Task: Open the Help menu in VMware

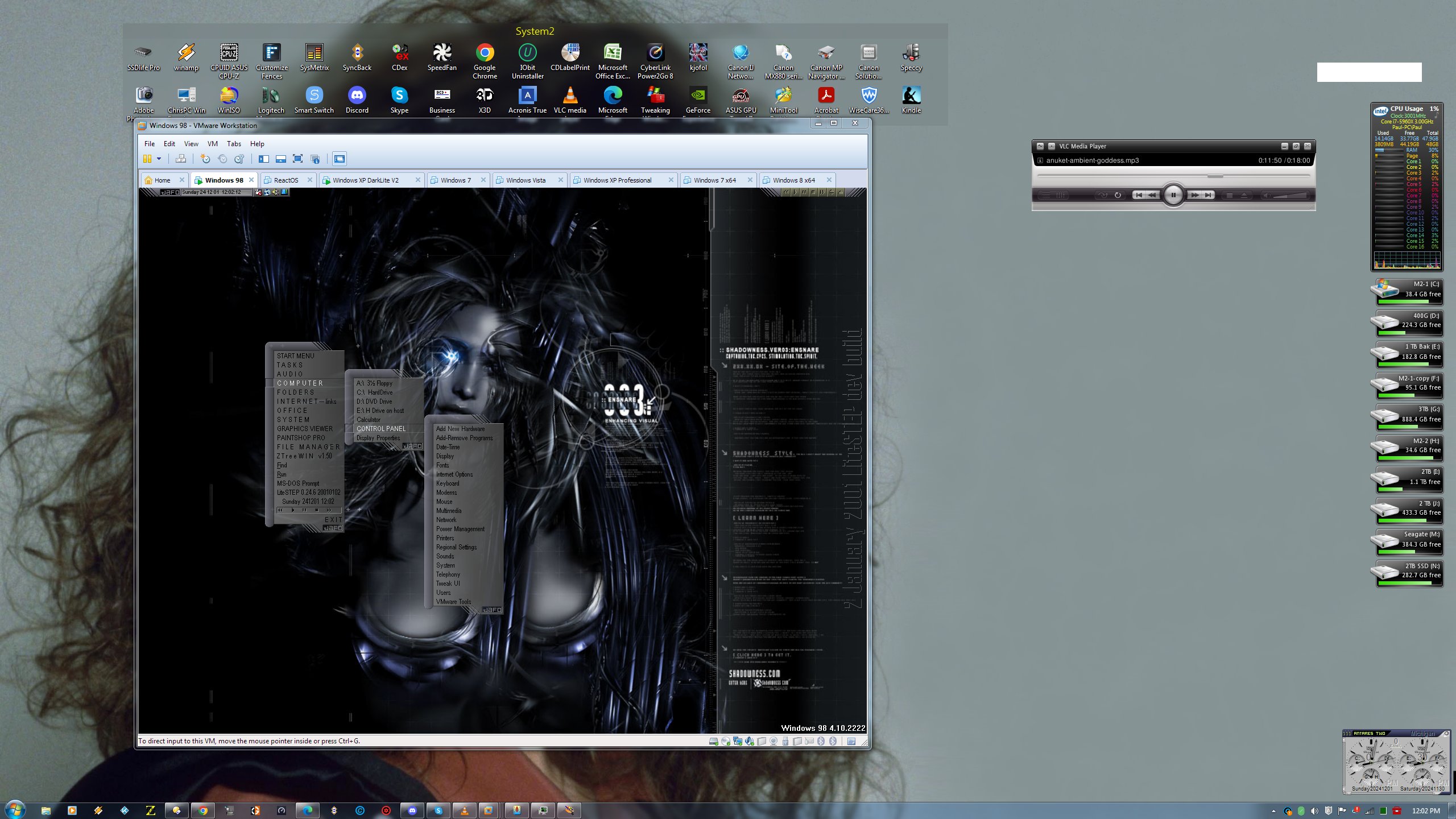Action: [x=257, y=144]
